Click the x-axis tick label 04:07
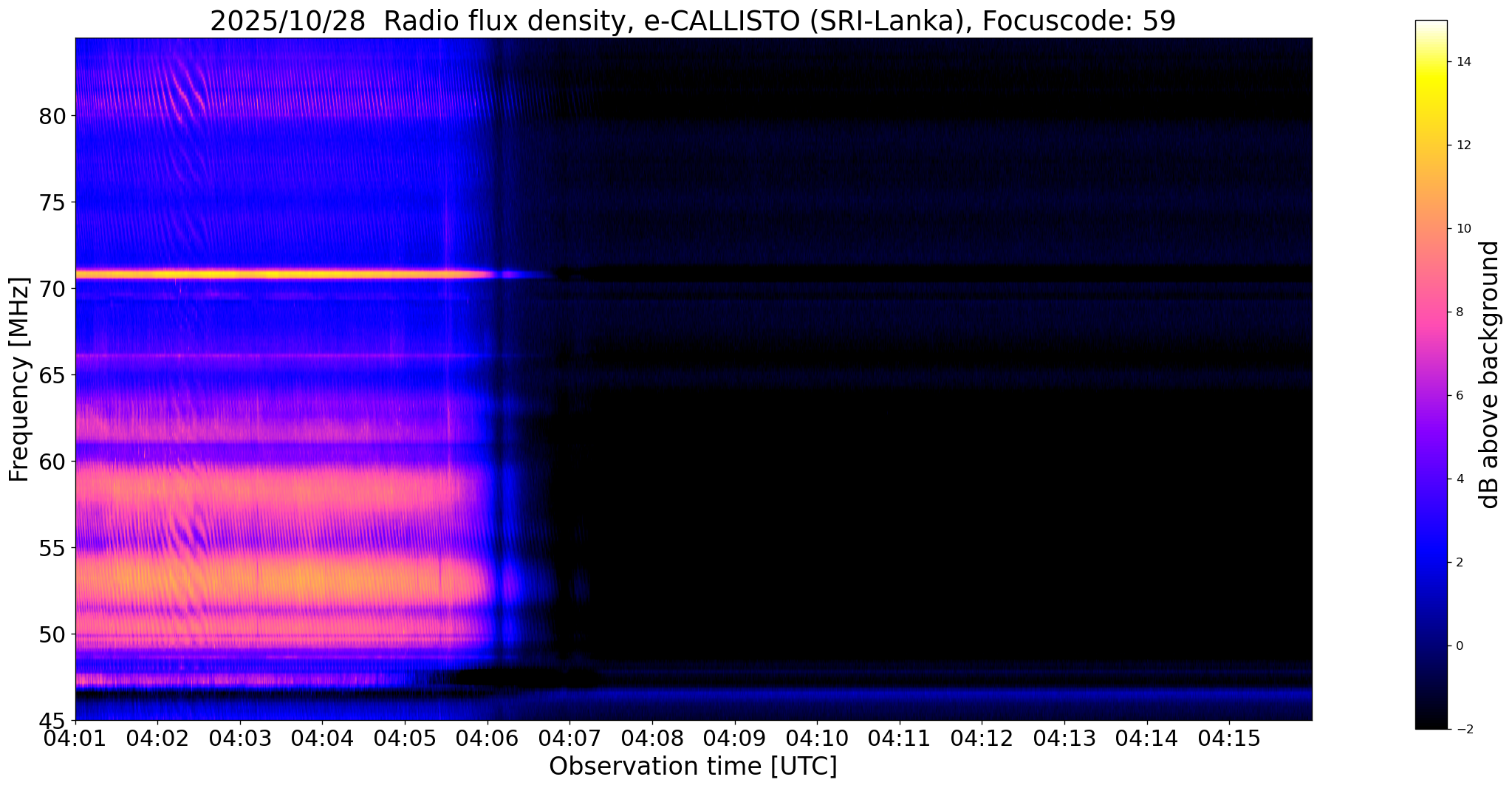Image resolution: width=1512 pixels, height=788 pixels. click(x=569, y=739)
